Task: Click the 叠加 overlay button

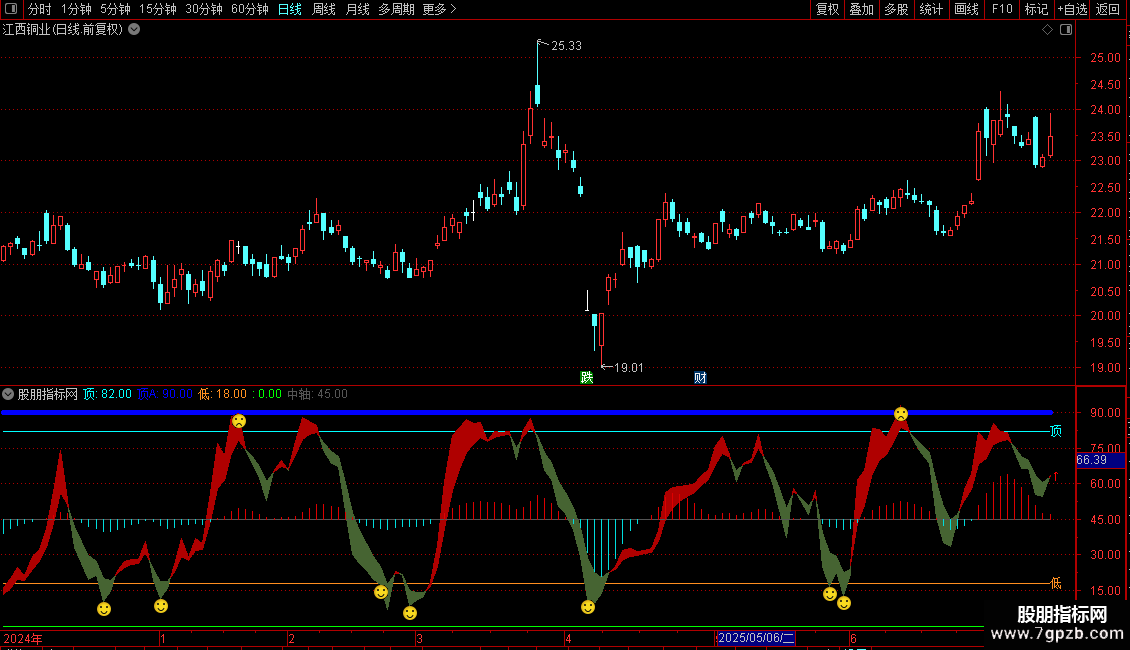Action: point(862,9)
